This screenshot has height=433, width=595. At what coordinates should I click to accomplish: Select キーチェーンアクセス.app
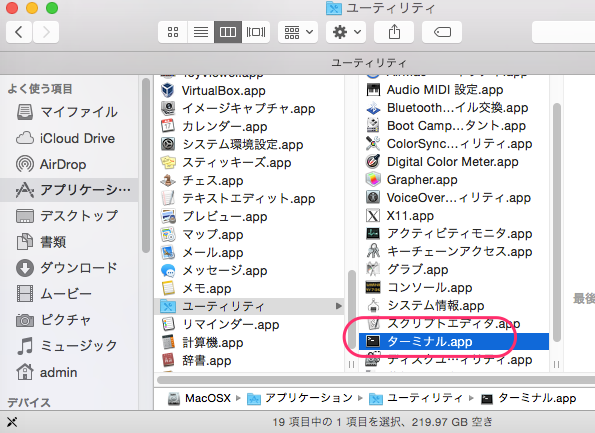click(x=454, y=252)
